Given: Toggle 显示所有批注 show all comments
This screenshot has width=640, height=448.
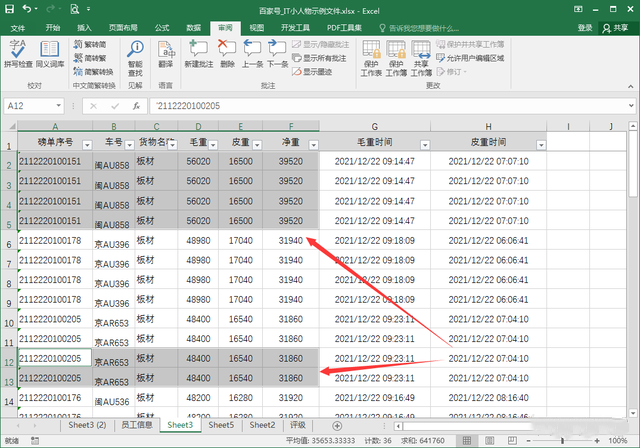Looking at the screenshot, I should point(323,58).
